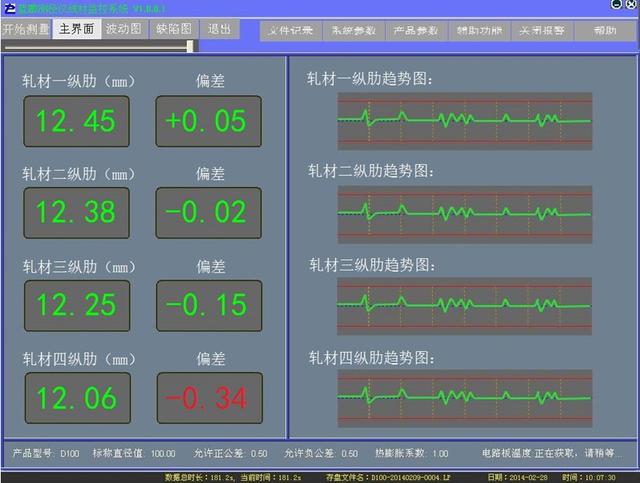Select the red -0.34 deviation readout
Viewport: 640px width, 483px height.
[x=208, y=398]
